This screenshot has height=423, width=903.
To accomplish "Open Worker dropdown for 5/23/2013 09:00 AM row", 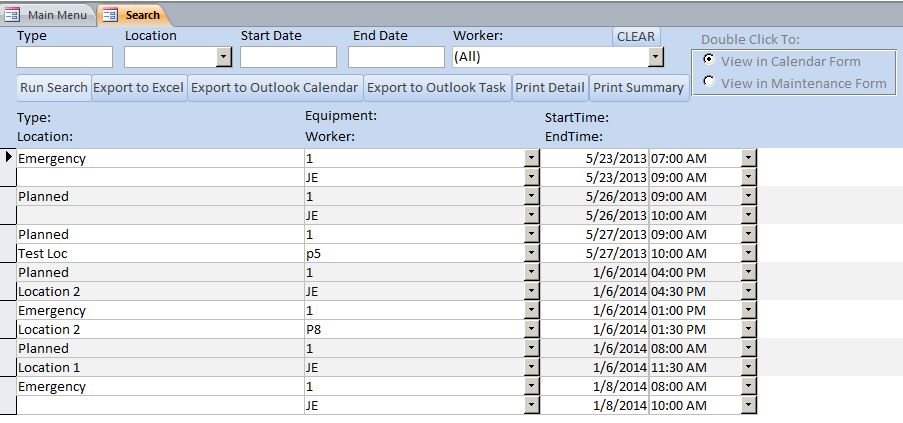I will coord(532,177).
